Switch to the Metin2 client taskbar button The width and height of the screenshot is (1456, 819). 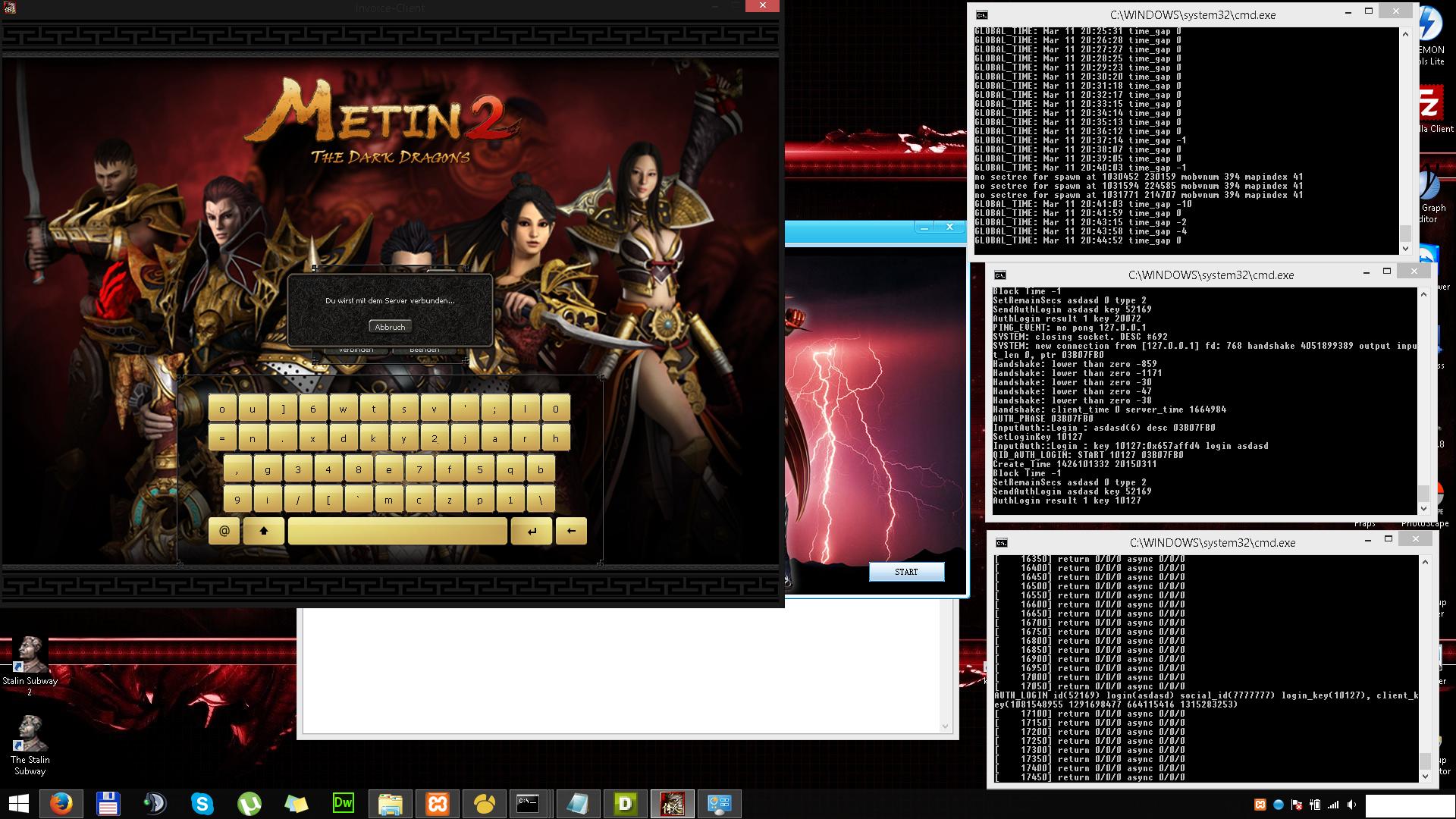point(672,804)
